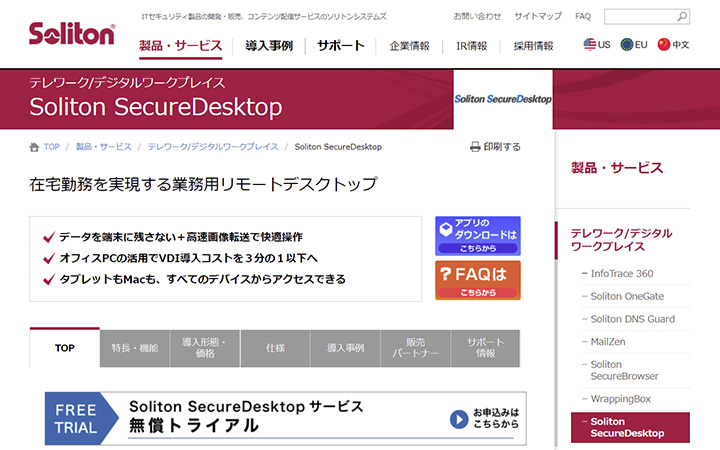Select the 導入事例 tab below the summary
The image size is (720, 450).
345,348
